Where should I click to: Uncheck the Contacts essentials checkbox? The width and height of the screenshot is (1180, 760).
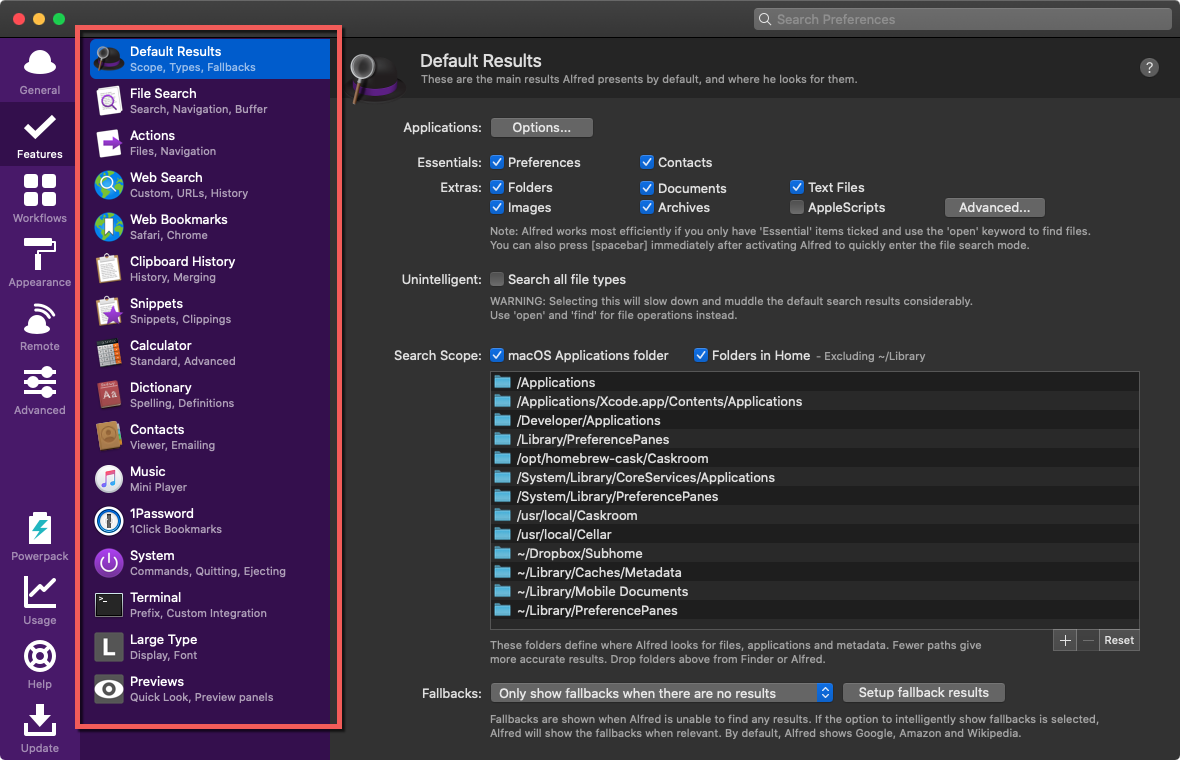coord(646,162)
